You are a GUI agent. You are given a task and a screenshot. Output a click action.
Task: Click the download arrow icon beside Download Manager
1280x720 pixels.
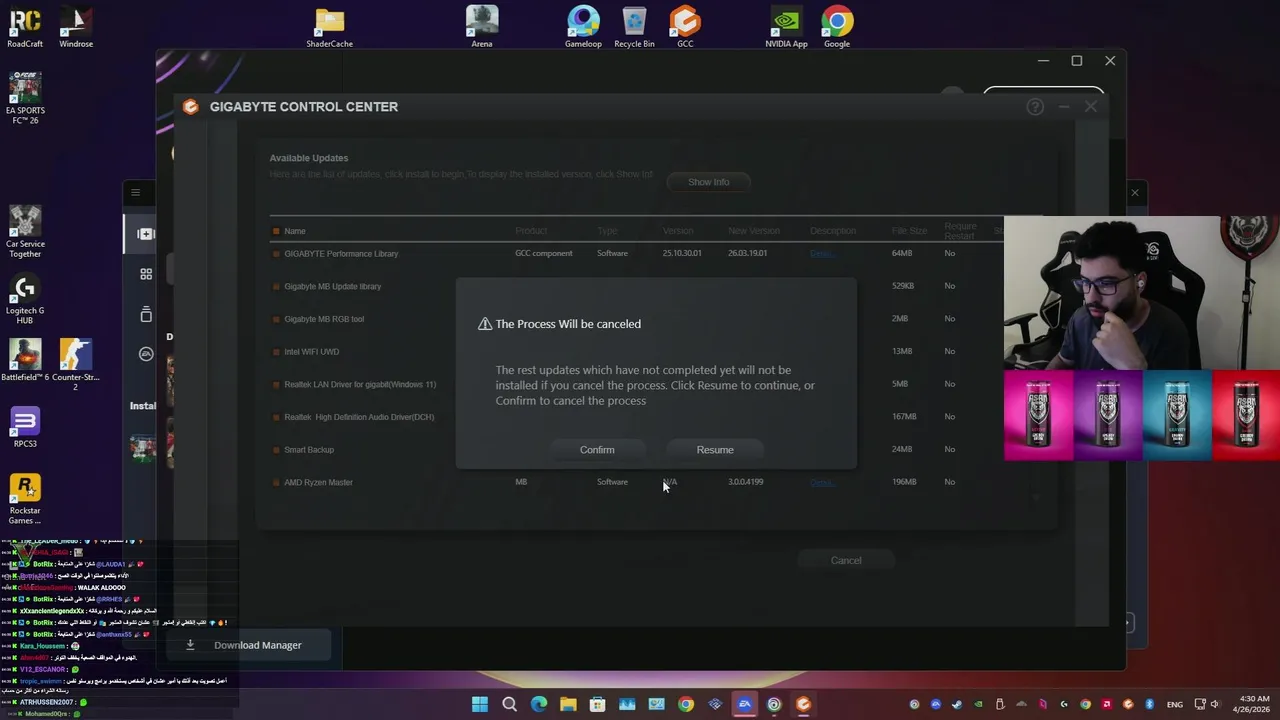tap(190, 645)
